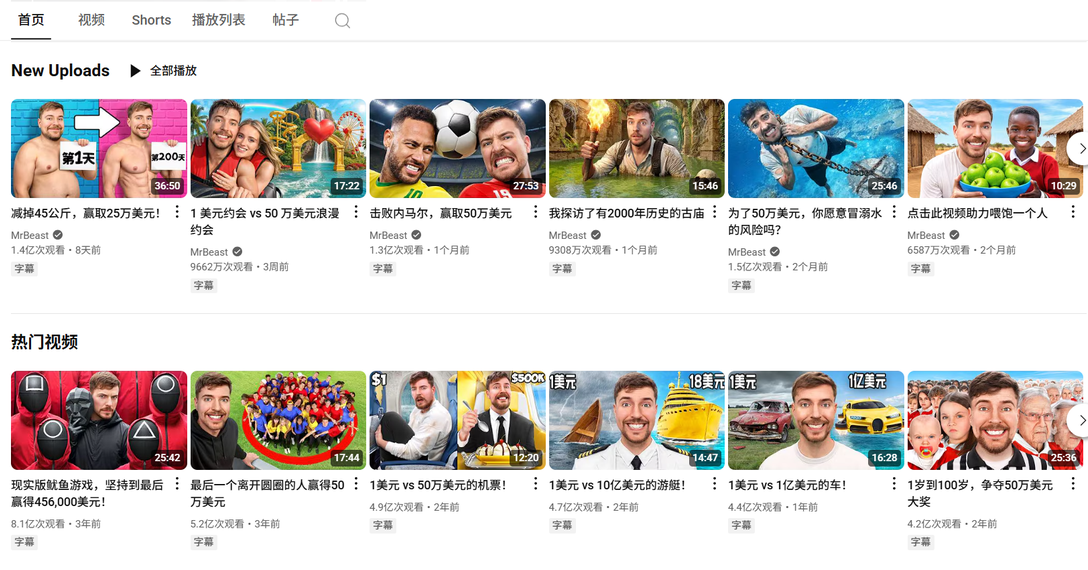Viewport: 1088px width, 570px height.
Task: Click MrBeast channel name under 内马尔 video
Action: coord(389,235)
